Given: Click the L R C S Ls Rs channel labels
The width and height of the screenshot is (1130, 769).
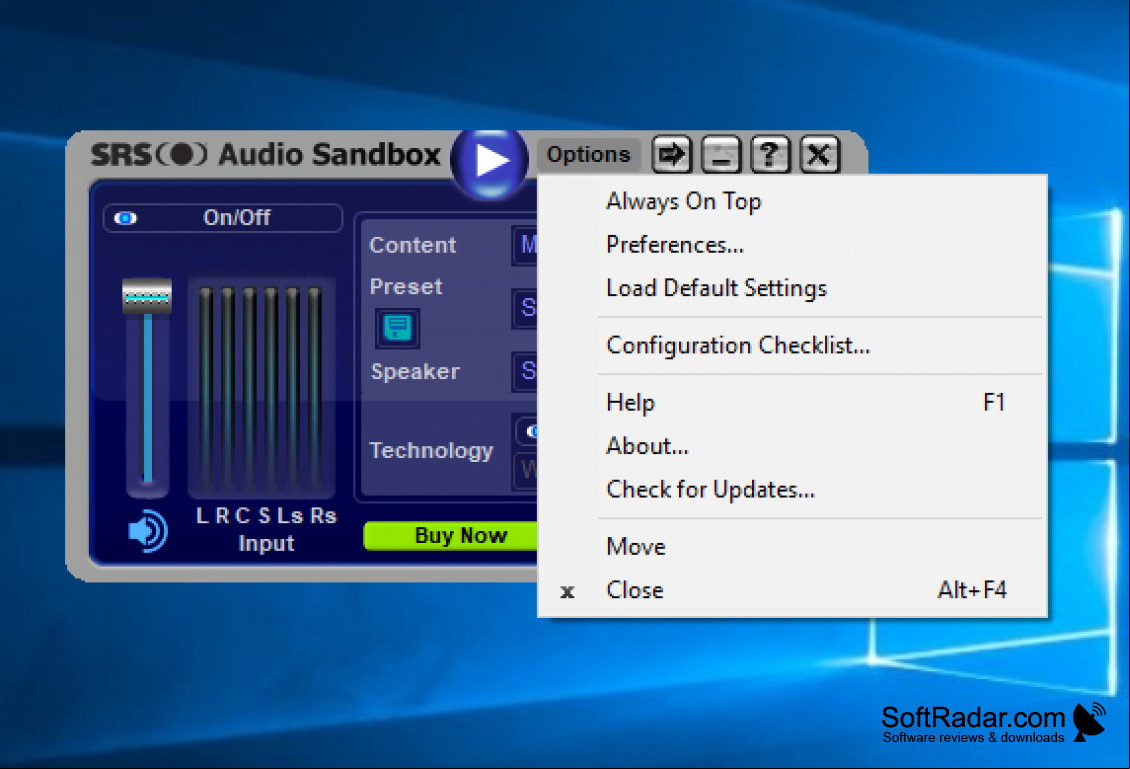Looking at the screenshot, I should [x=267, y=516].
